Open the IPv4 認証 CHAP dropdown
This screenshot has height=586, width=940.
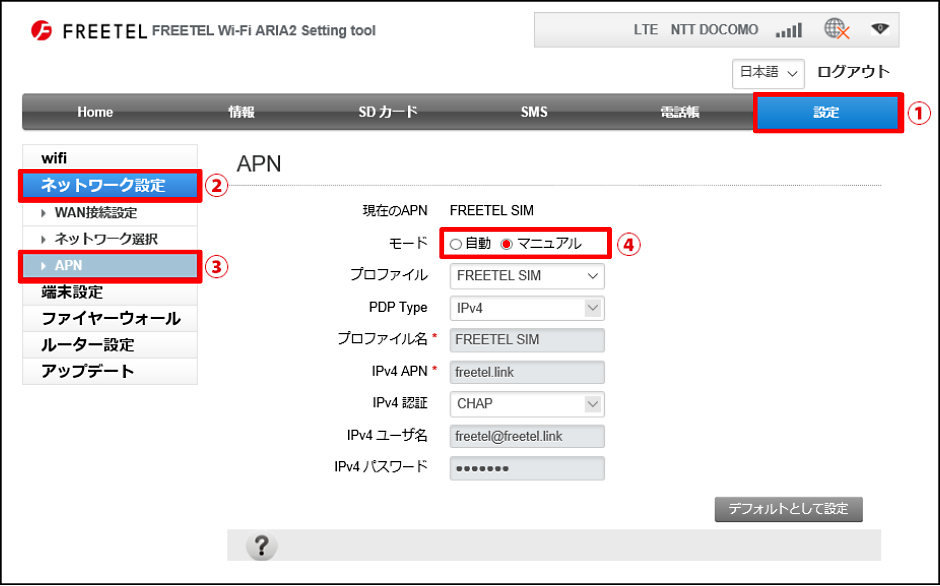tap(527, 404)
